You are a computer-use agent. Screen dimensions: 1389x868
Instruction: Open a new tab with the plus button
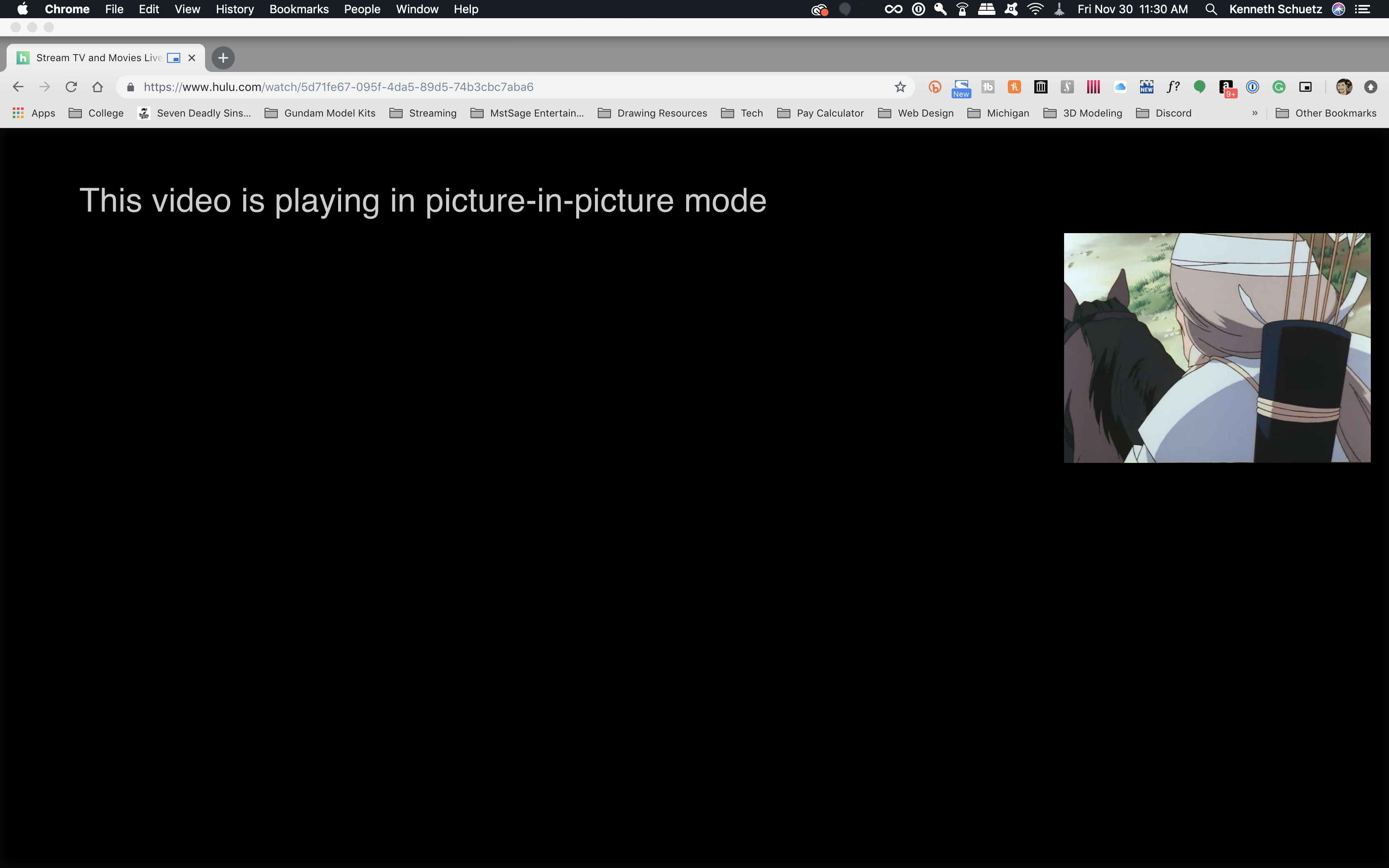(223, 57)
